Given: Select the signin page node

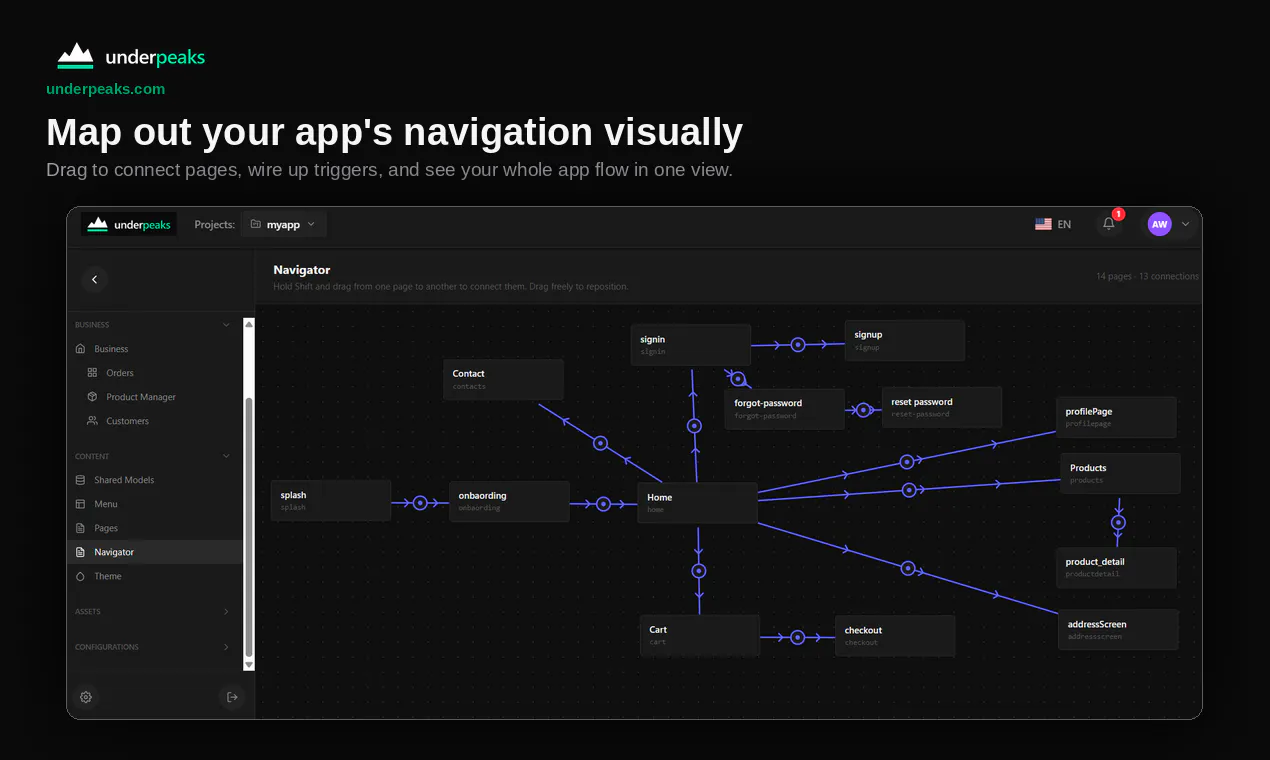Looking at the screenshot, I should [691, 345].
